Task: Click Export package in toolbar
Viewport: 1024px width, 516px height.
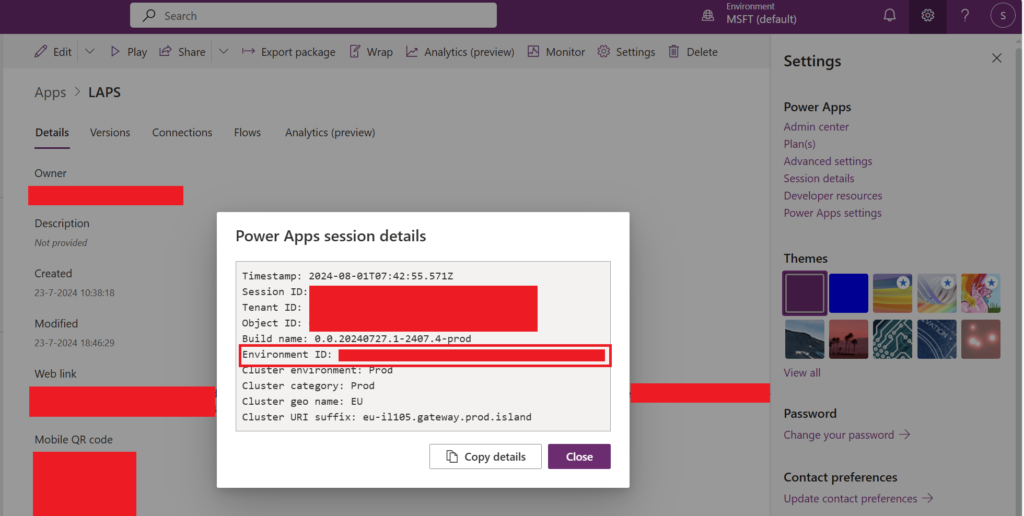Action: pyautogui.click(x=288, y=52)
